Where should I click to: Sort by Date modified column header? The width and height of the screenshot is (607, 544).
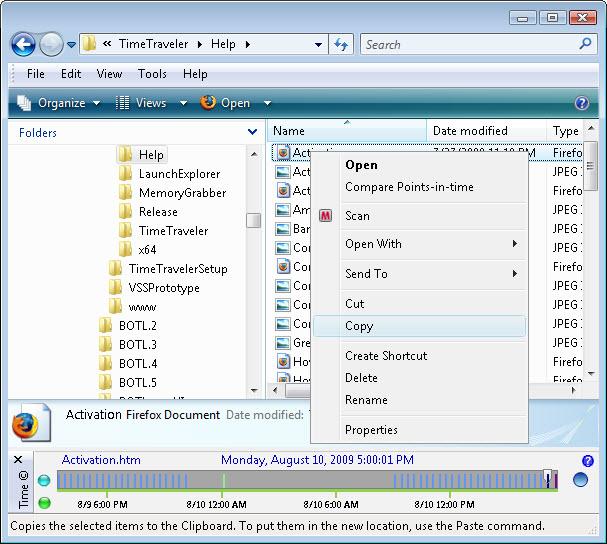tap(487, 131)
